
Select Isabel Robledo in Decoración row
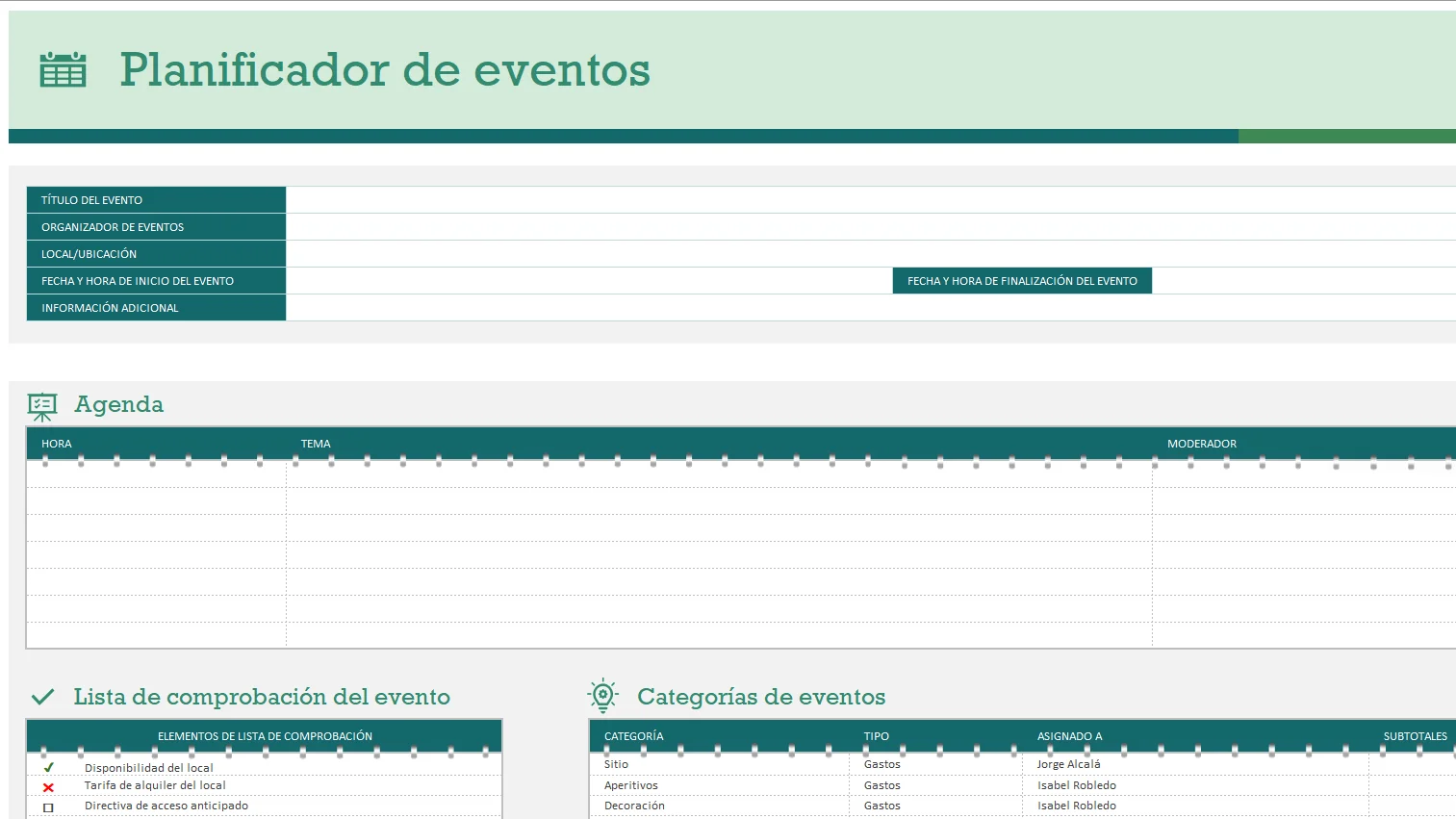pyautogui.click(x=1077, y=806)
